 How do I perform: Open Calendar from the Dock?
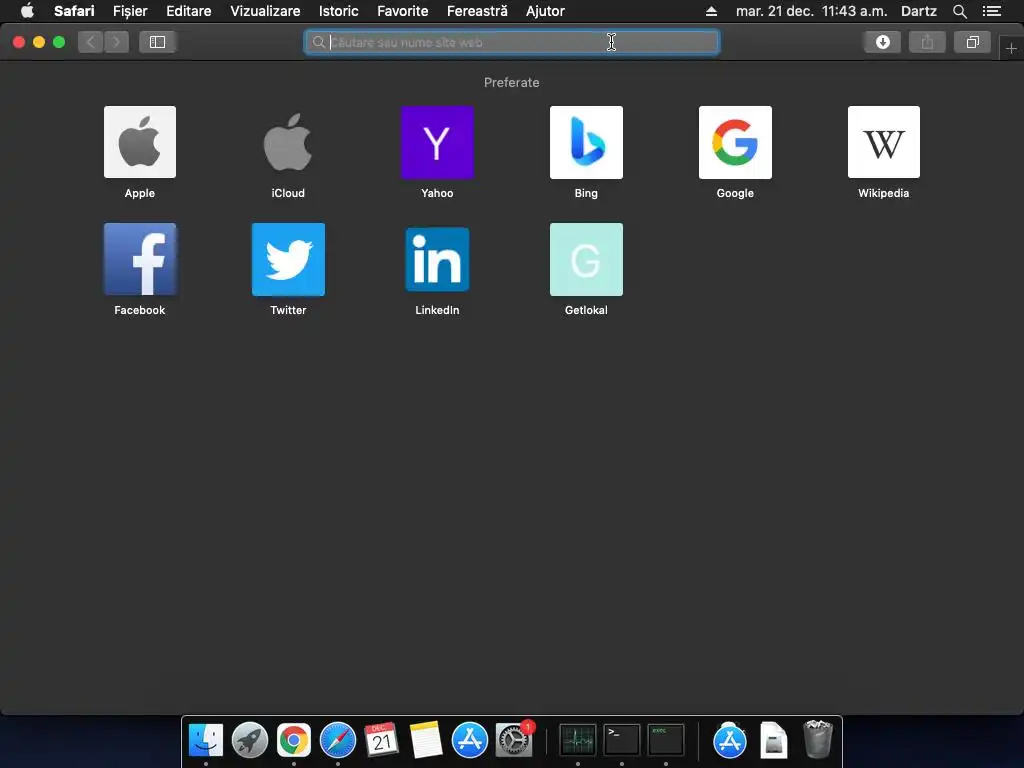pos(381,741)
